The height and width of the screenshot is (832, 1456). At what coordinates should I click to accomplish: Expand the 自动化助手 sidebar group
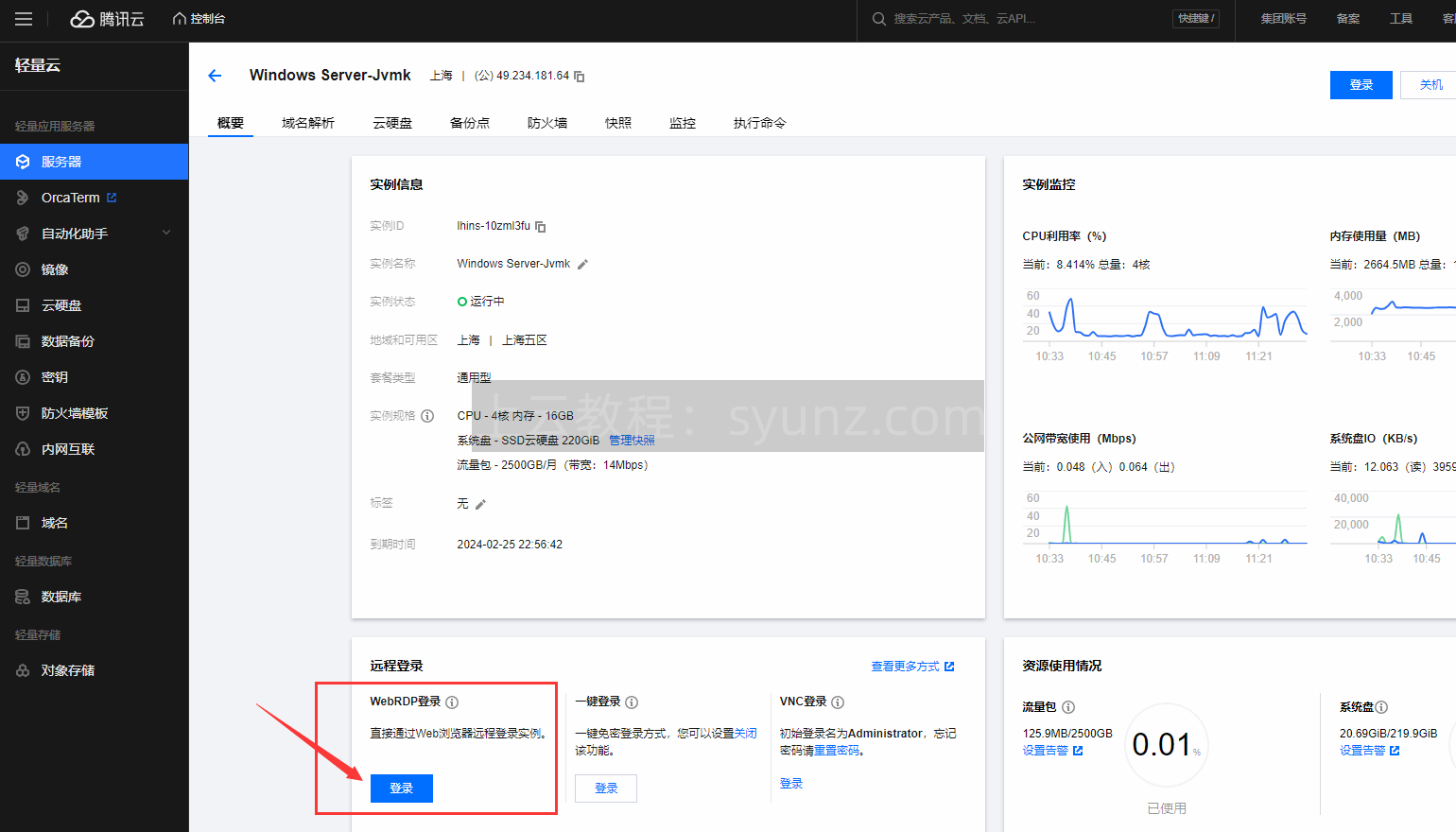166,234
